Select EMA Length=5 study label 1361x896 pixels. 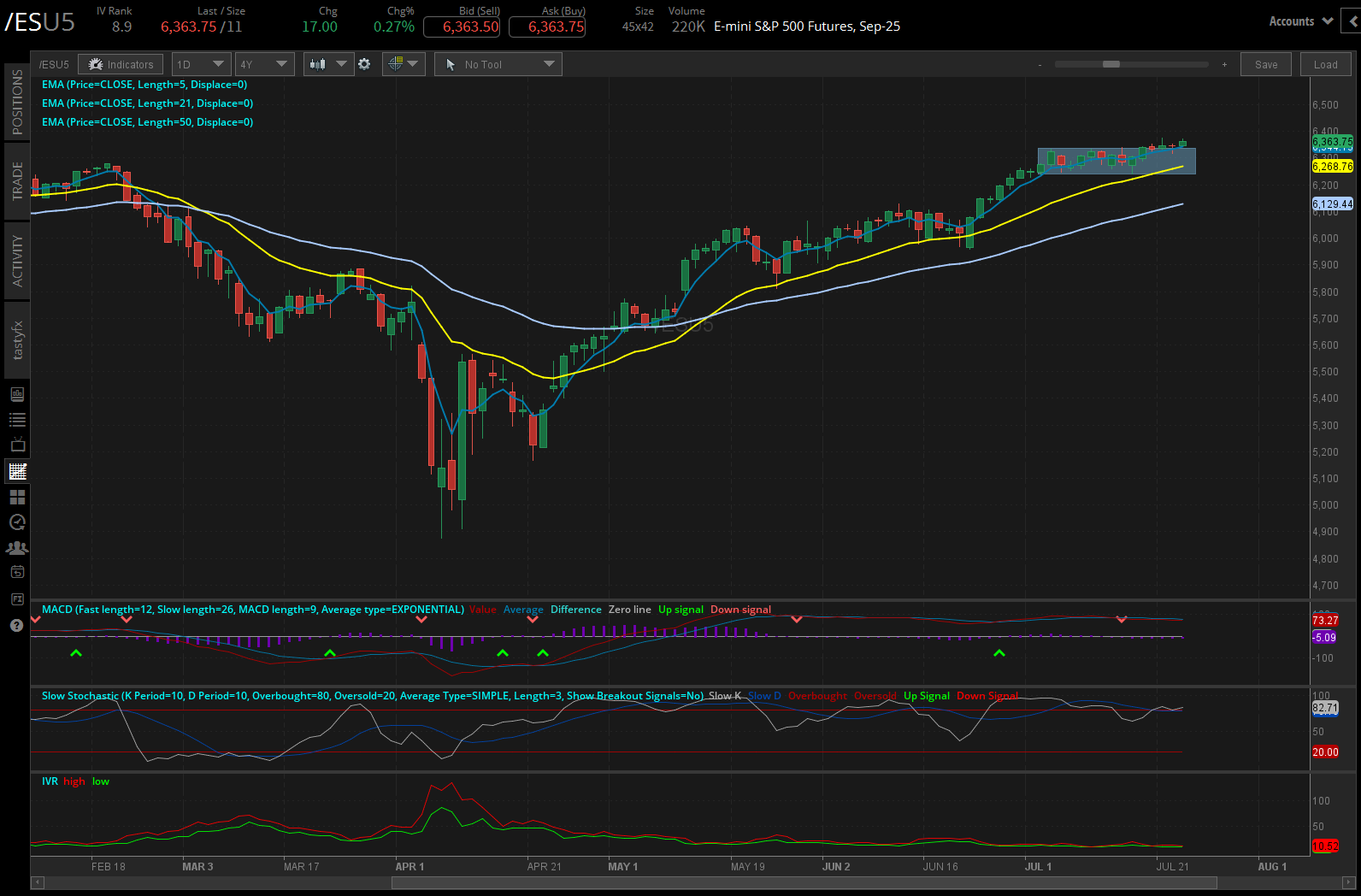pos(144,85)
